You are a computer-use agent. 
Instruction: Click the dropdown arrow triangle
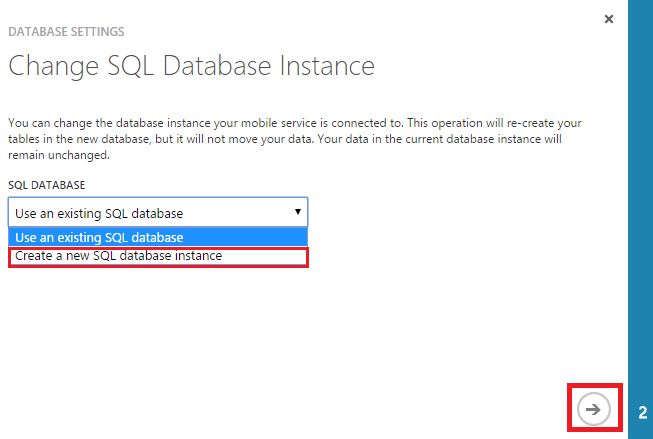(298, 212)
